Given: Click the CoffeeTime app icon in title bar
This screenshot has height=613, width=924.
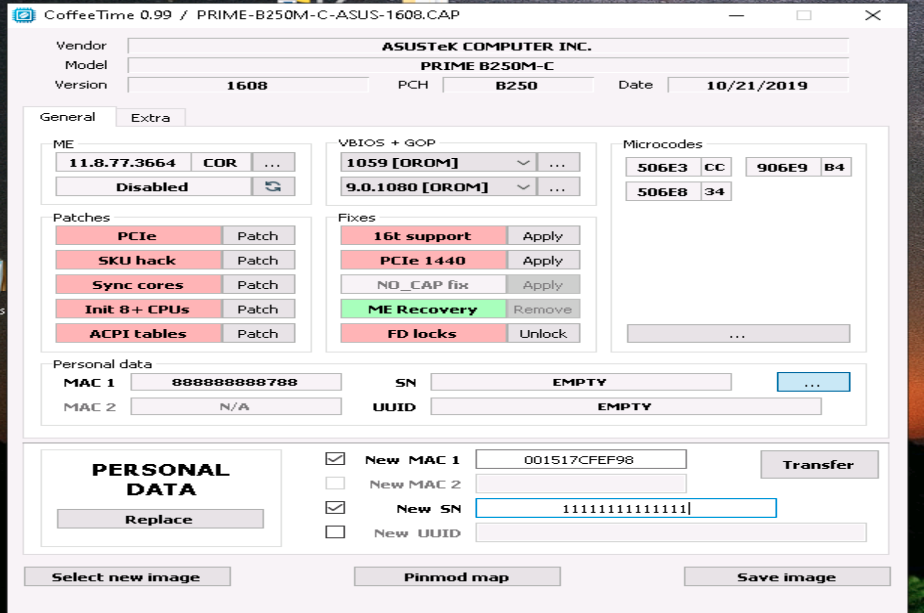Looking at the screenshot, I should [24, 15].
